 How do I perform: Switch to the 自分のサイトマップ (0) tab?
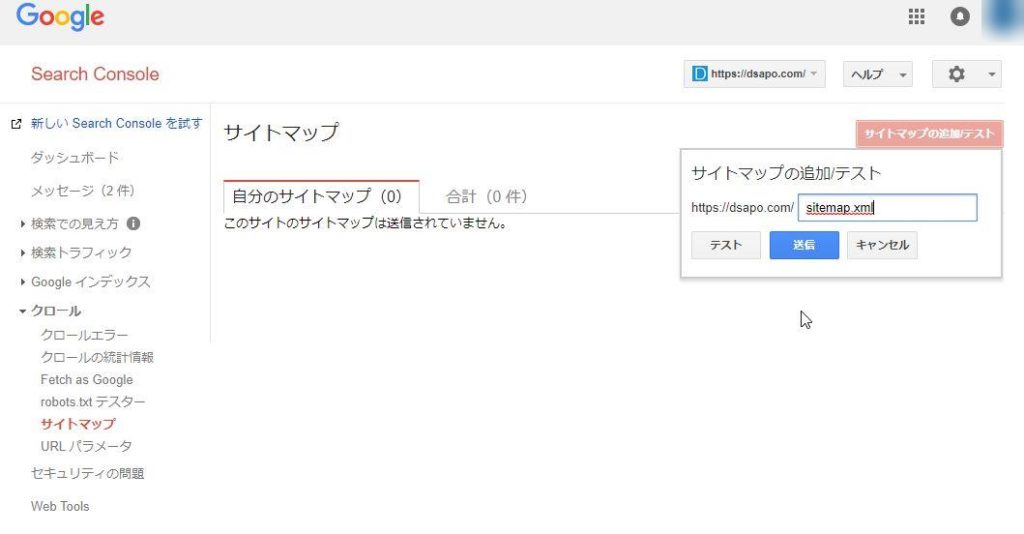321,196
